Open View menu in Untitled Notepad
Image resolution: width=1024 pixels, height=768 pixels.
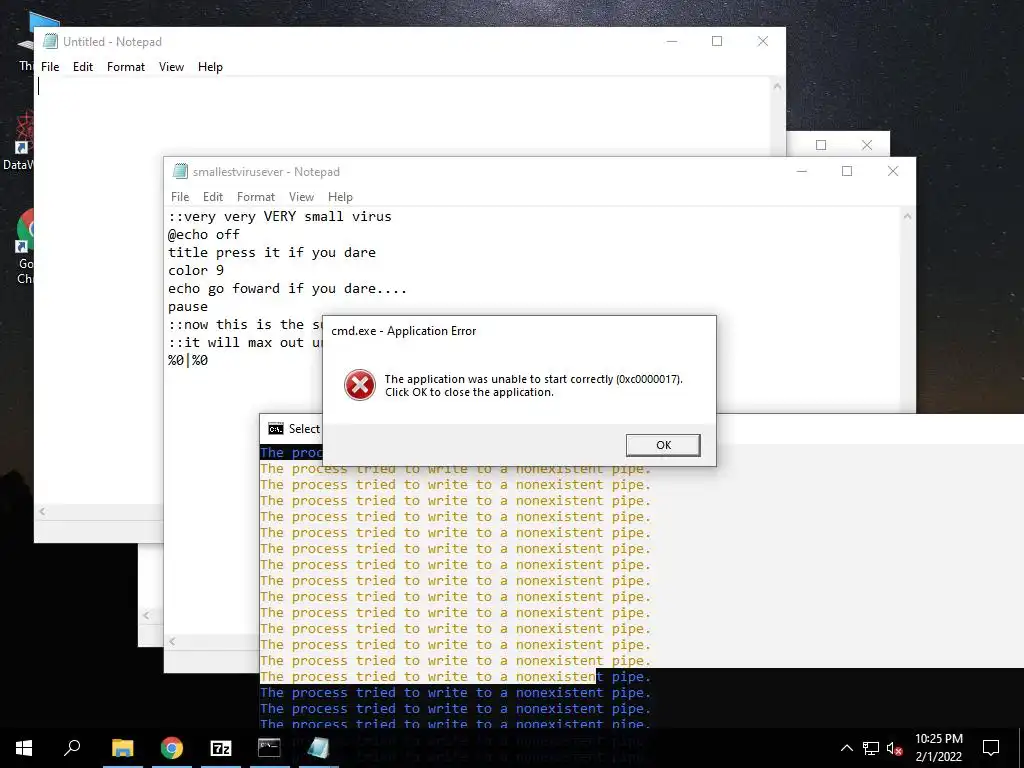(x=171, y=67)
